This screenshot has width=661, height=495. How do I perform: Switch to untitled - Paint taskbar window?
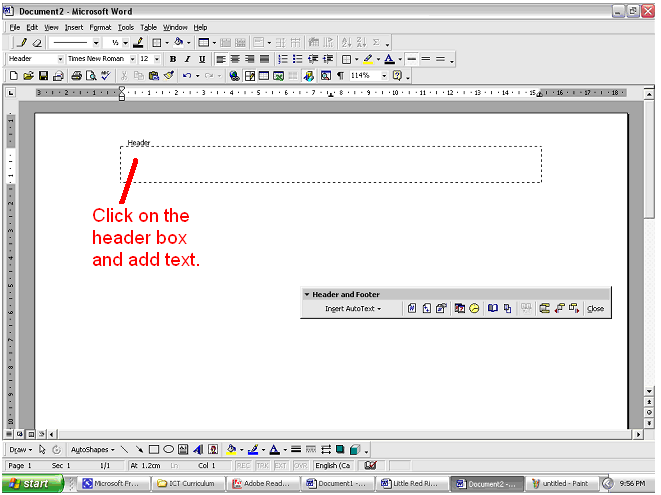pos(563,484)
